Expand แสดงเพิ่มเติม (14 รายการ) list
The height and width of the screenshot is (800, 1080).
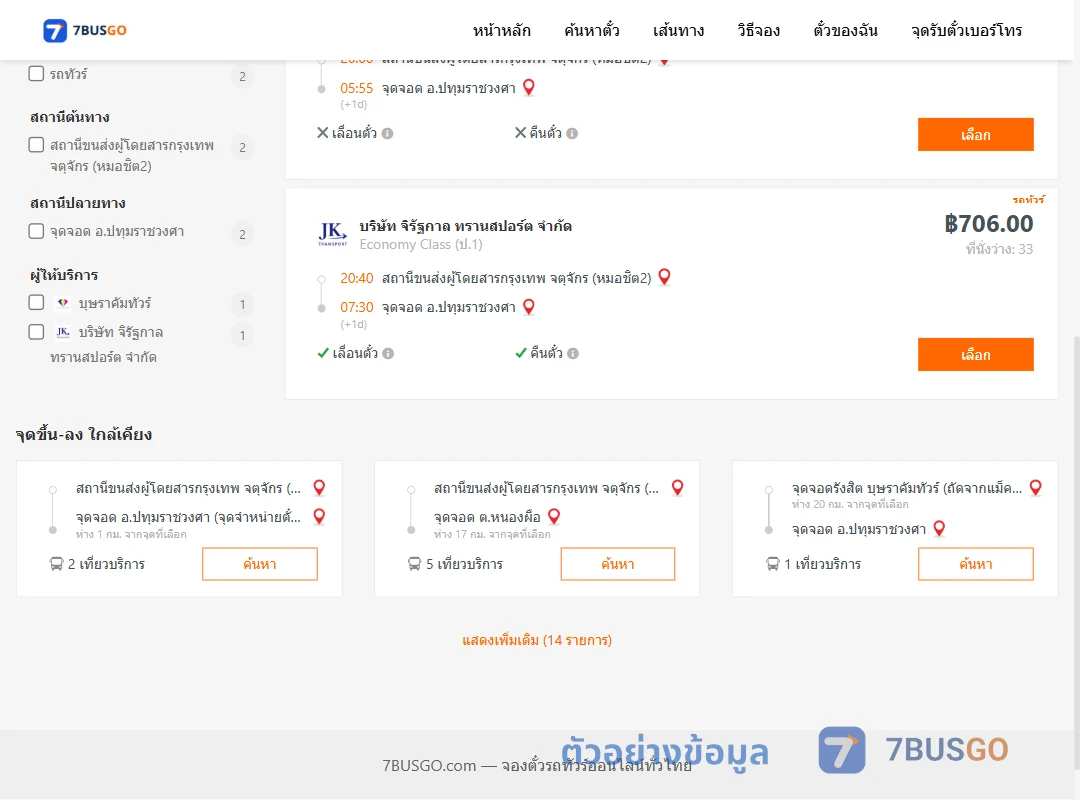pyautogui.click(x=537, y=640)
